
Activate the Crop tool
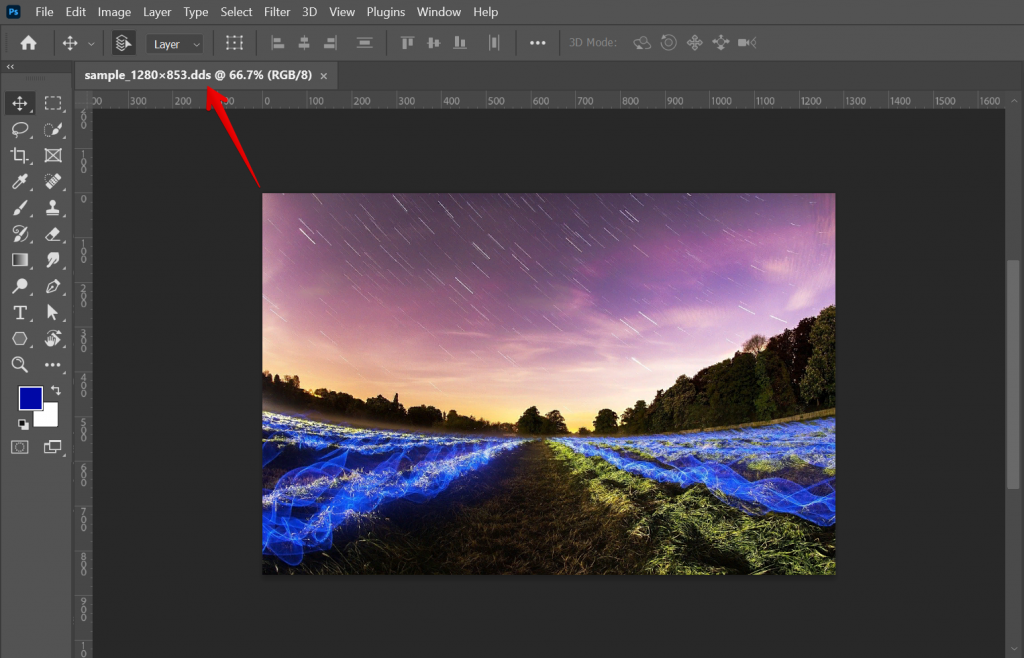pos(18,156)
